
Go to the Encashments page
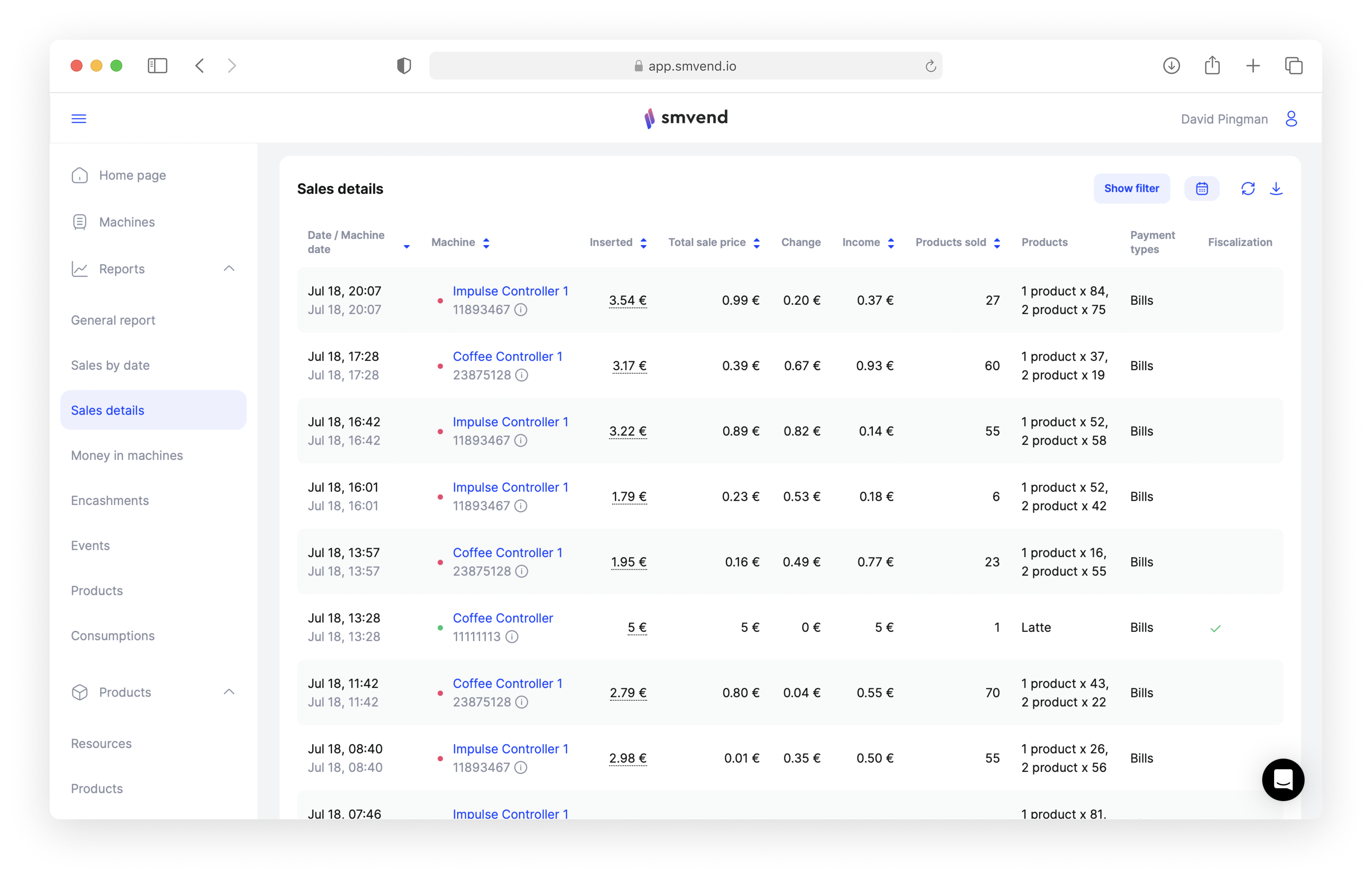point(110,501)
